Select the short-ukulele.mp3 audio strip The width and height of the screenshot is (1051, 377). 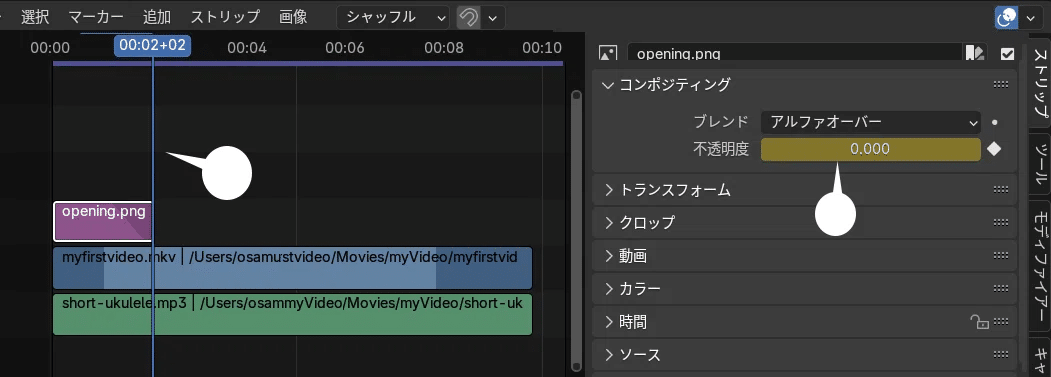coord(292,314)
